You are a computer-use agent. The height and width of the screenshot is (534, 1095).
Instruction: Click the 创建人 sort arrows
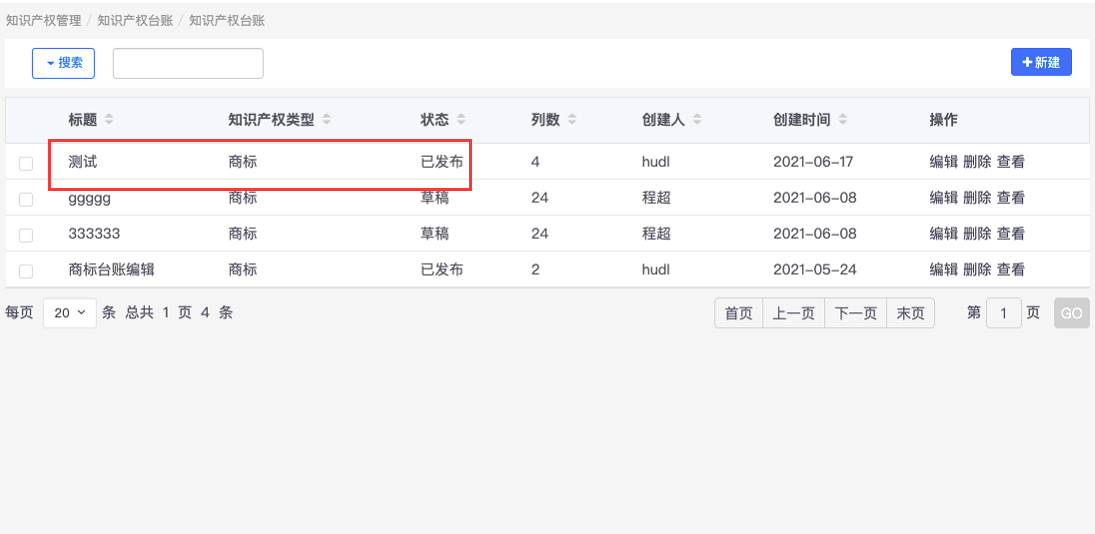(x=697, y=120)
